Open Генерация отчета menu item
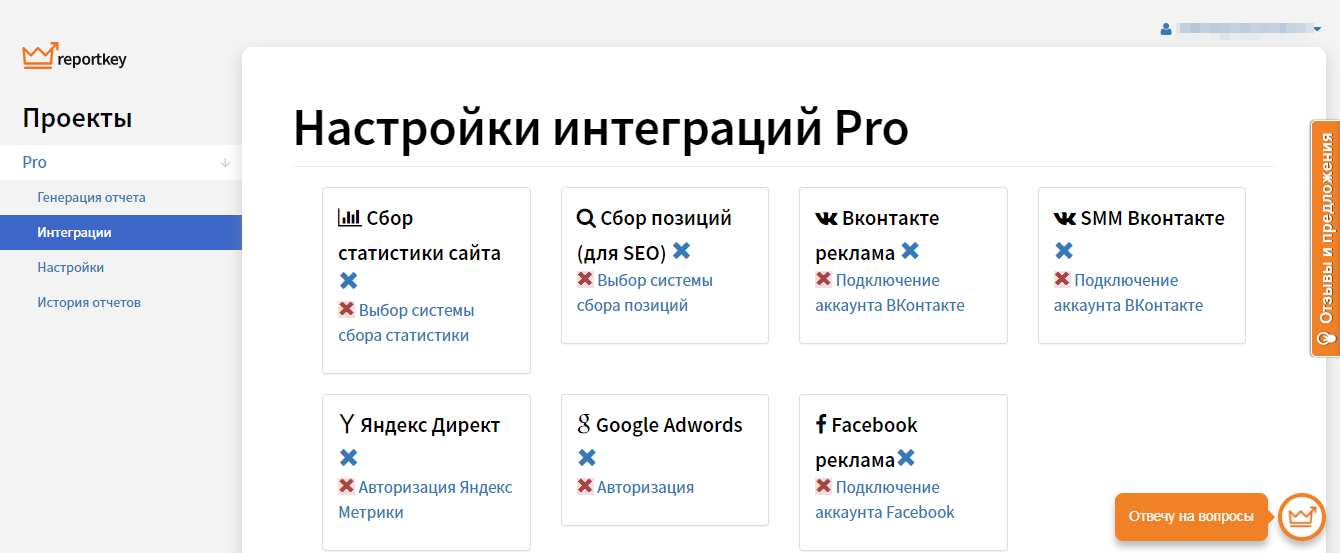This screenshot has width=1340, height=553. pos(91,197)
